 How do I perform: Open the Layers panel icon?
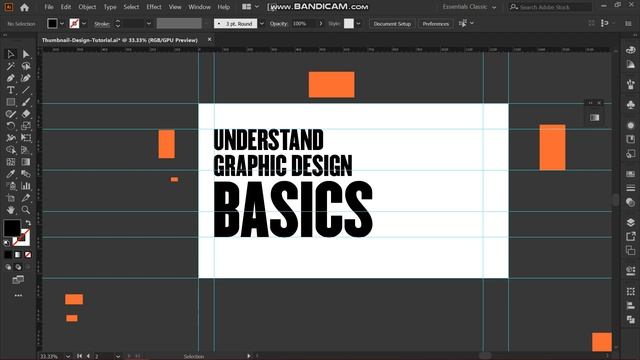pos(631,222)
